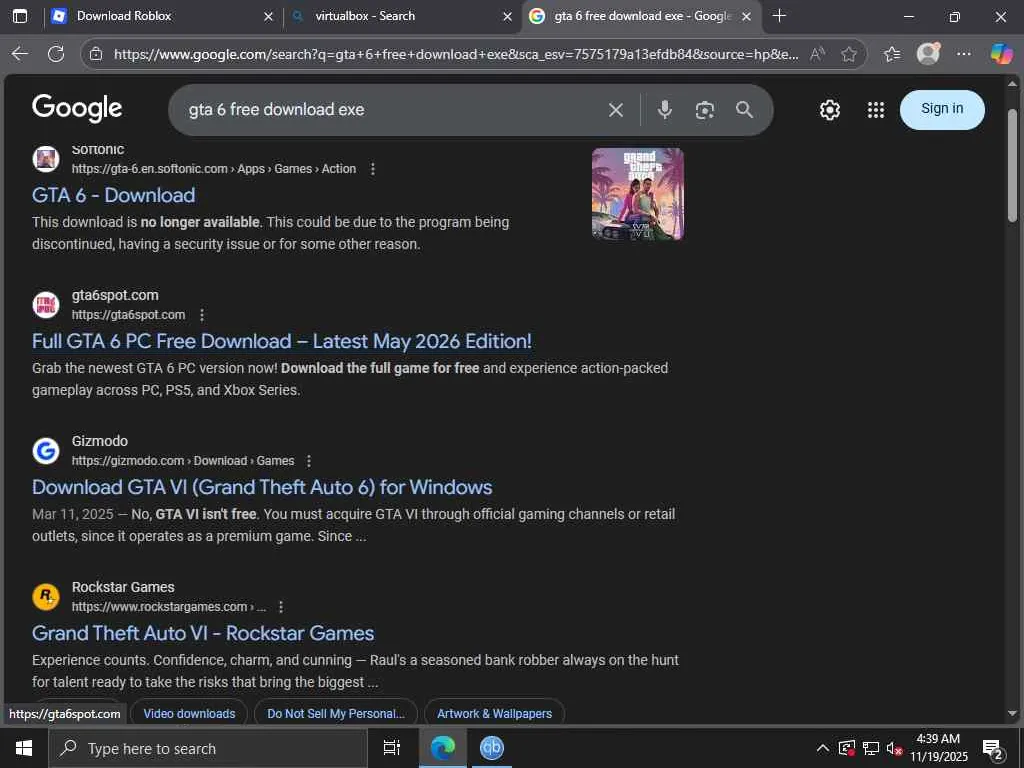1024x768 pixels.
Task: Refresh the current page
Action: coord(56,54)
